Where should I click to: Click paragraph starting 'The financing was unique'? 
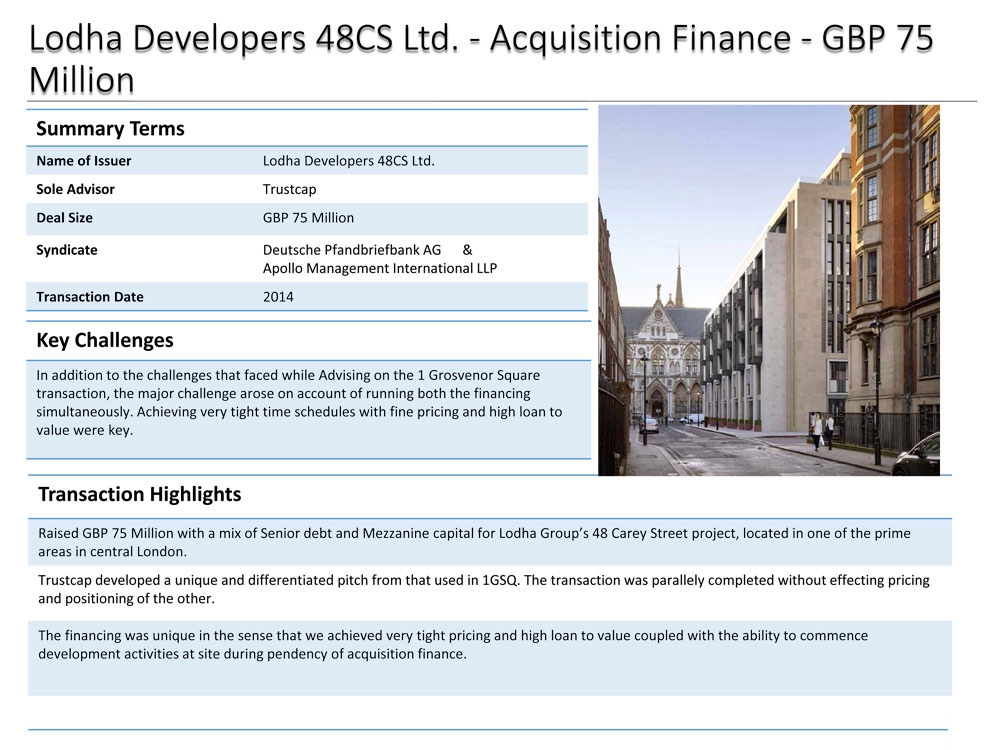(x=453, y=644)
